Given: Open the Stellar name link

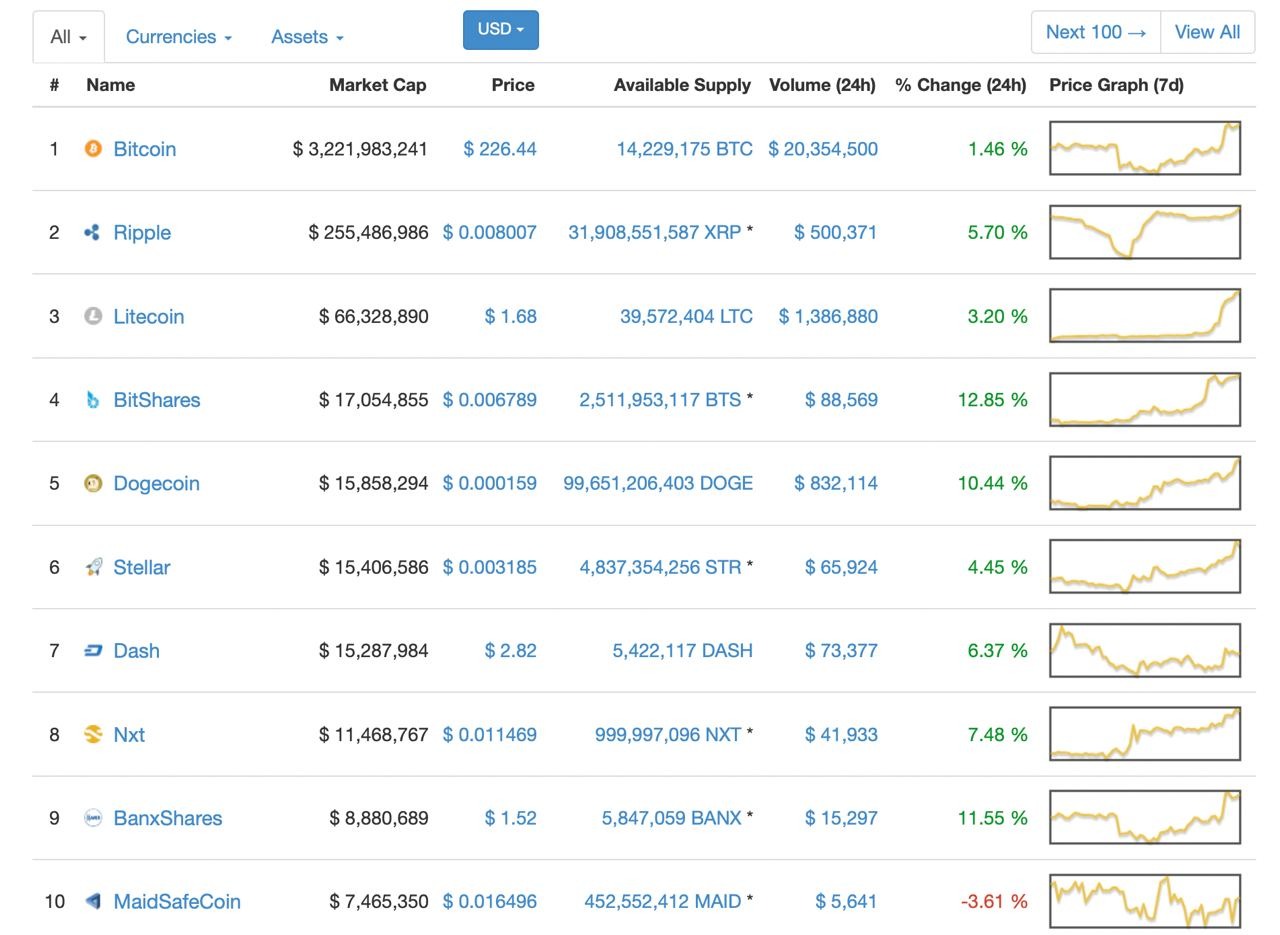Looking at the screenshot, I should click(x=142, y=567).
